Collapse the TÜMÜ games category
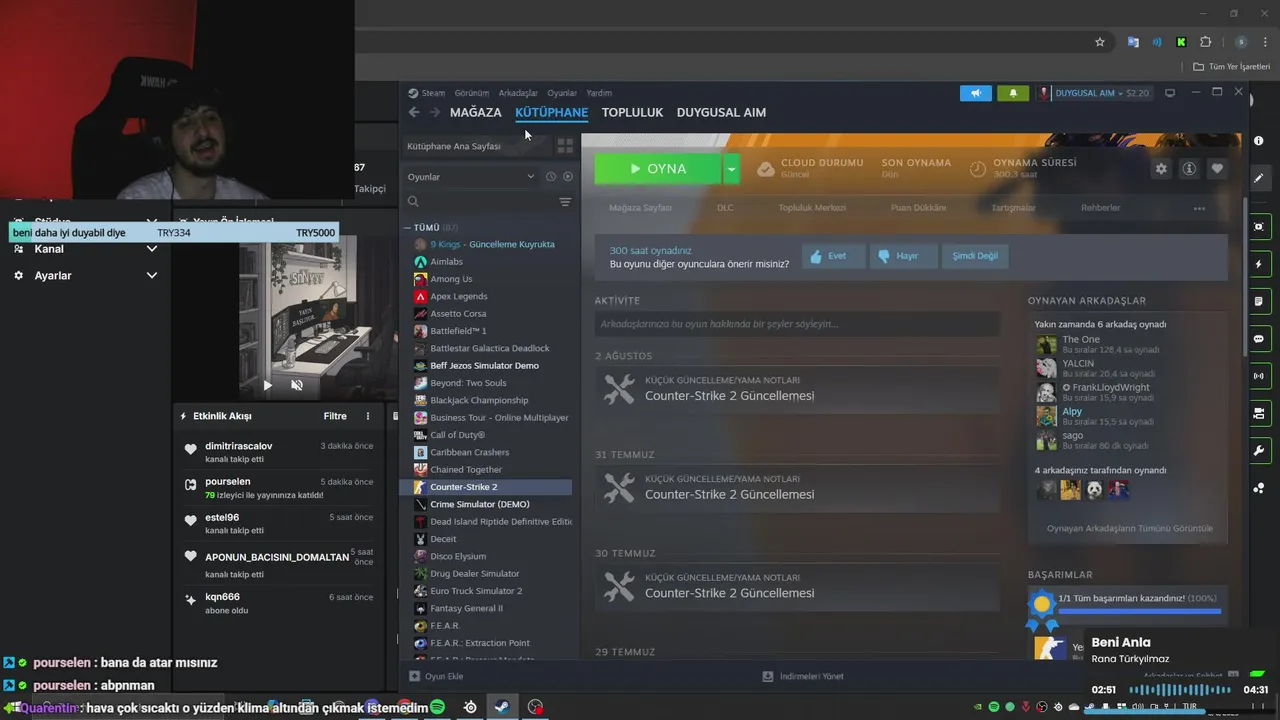The image size is (1280, 720). point(409,228)
